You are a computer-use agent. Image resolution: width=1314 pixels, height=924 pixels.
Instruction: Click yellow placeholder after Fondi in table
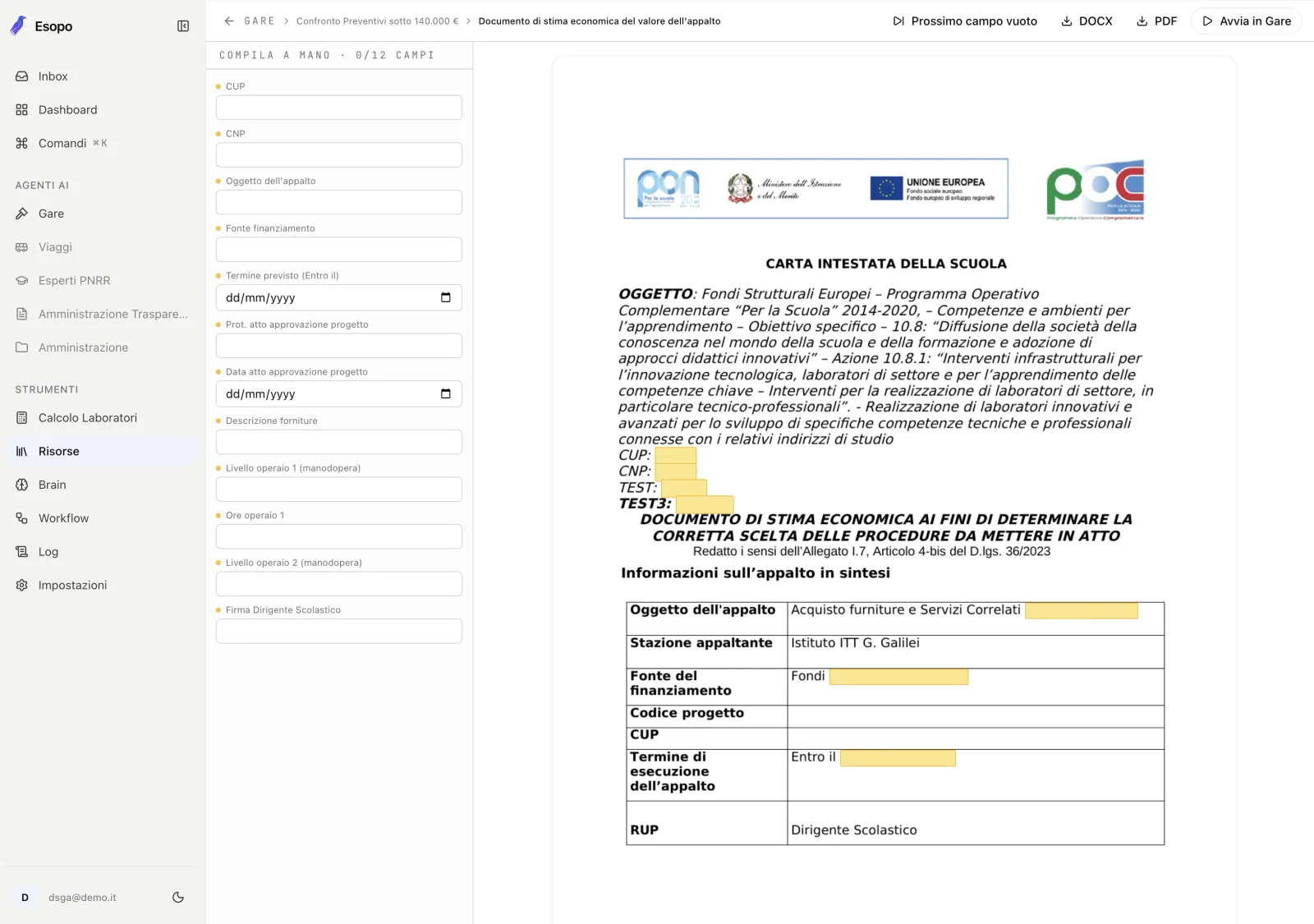tap(898, 677)
